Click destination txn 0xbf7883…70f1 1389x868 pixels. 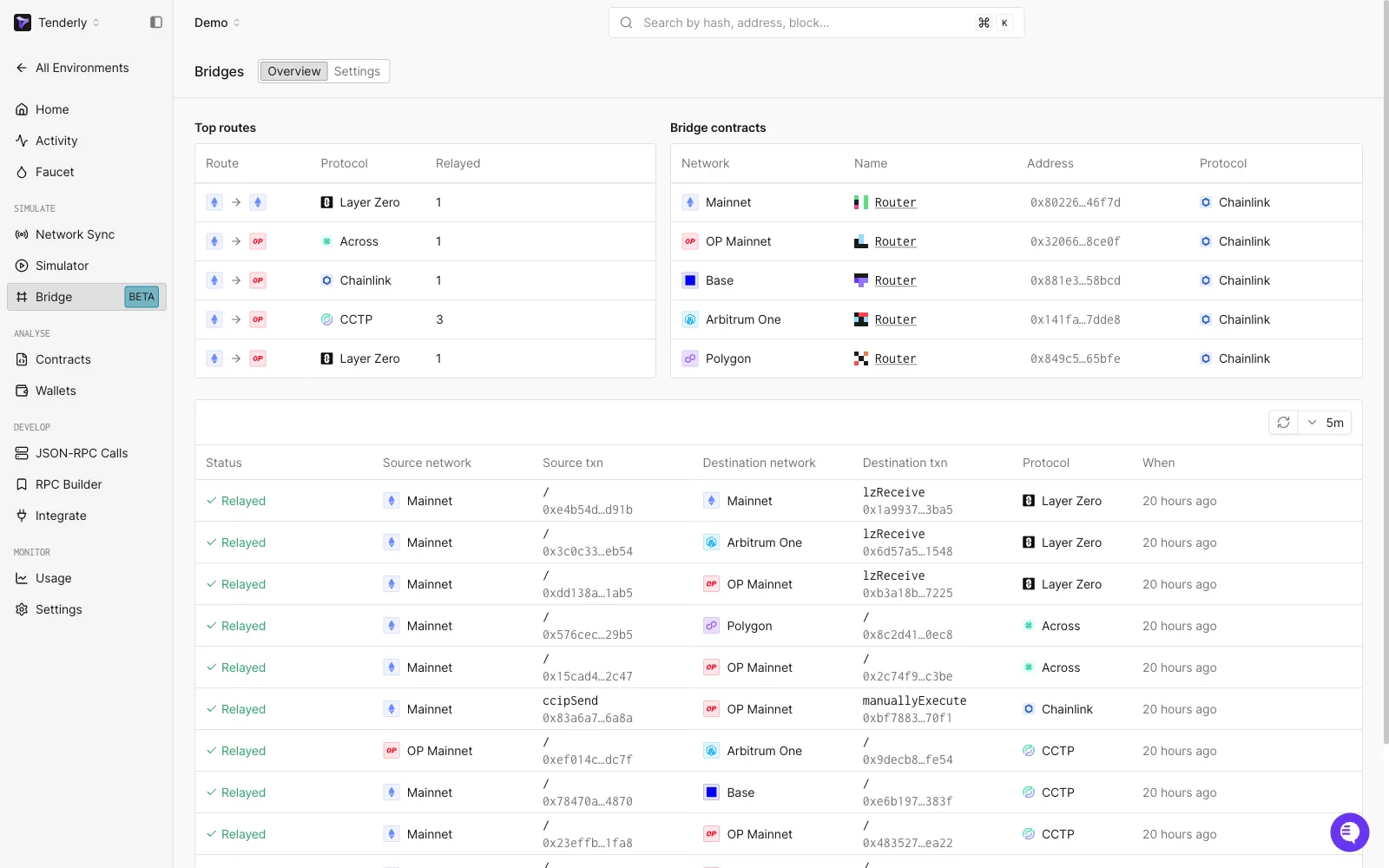[907, 718]
